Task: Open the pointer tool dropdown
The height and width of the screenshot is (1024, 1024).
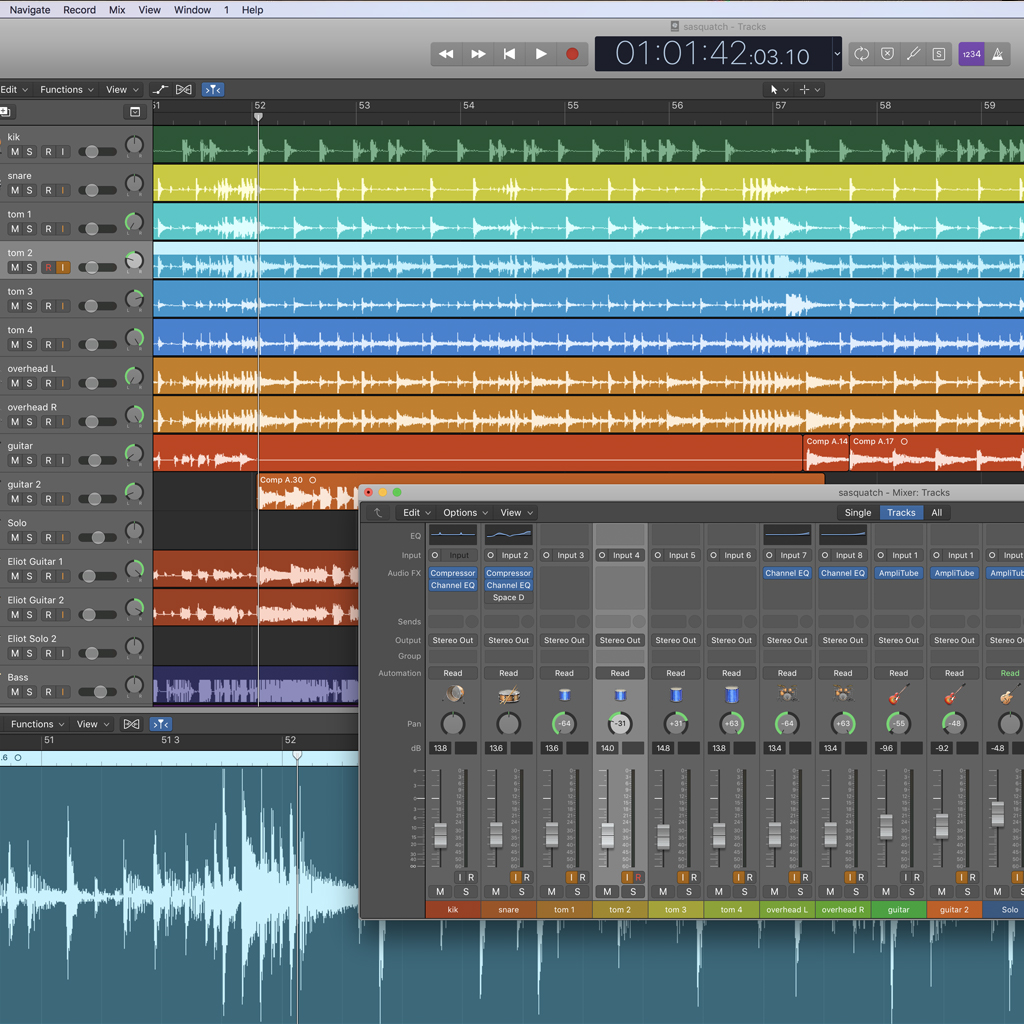Action: tap(778, 89)
